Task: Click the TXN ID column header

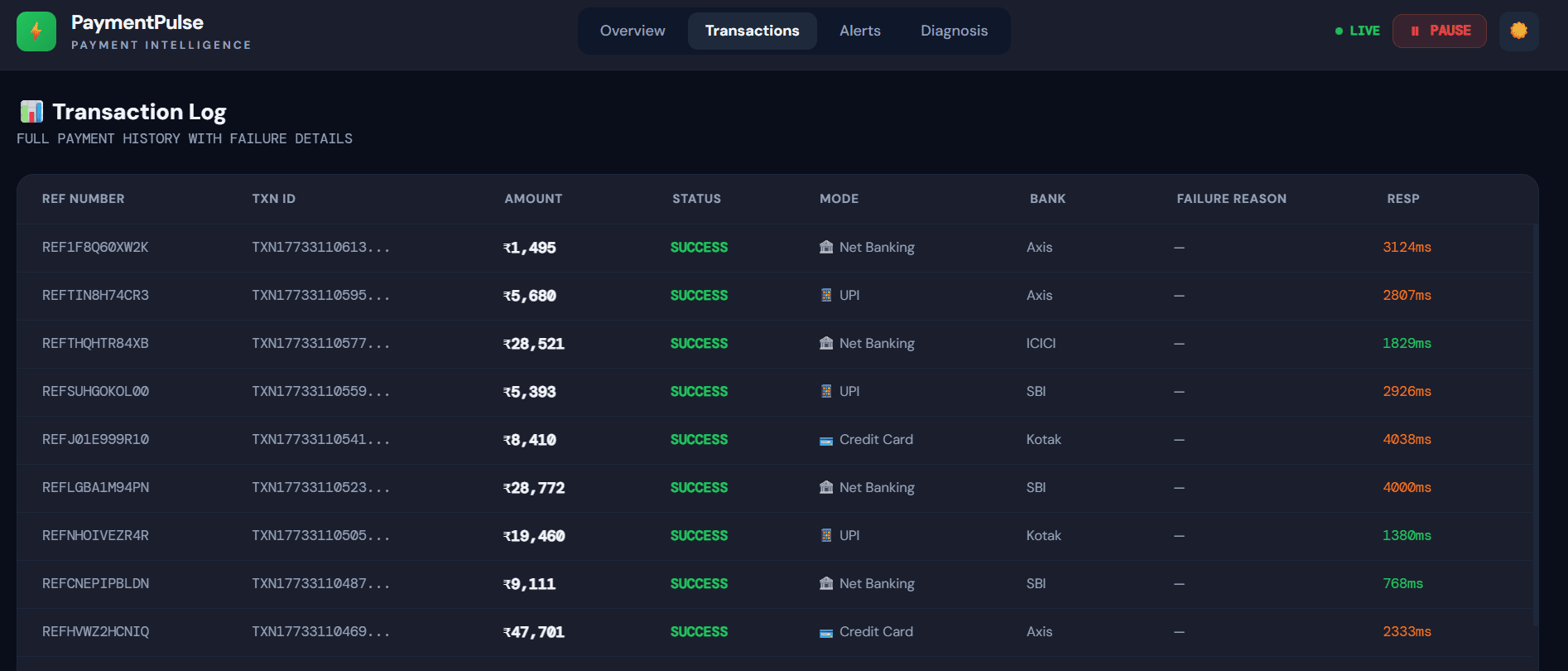Action: (x=274, y=199)
